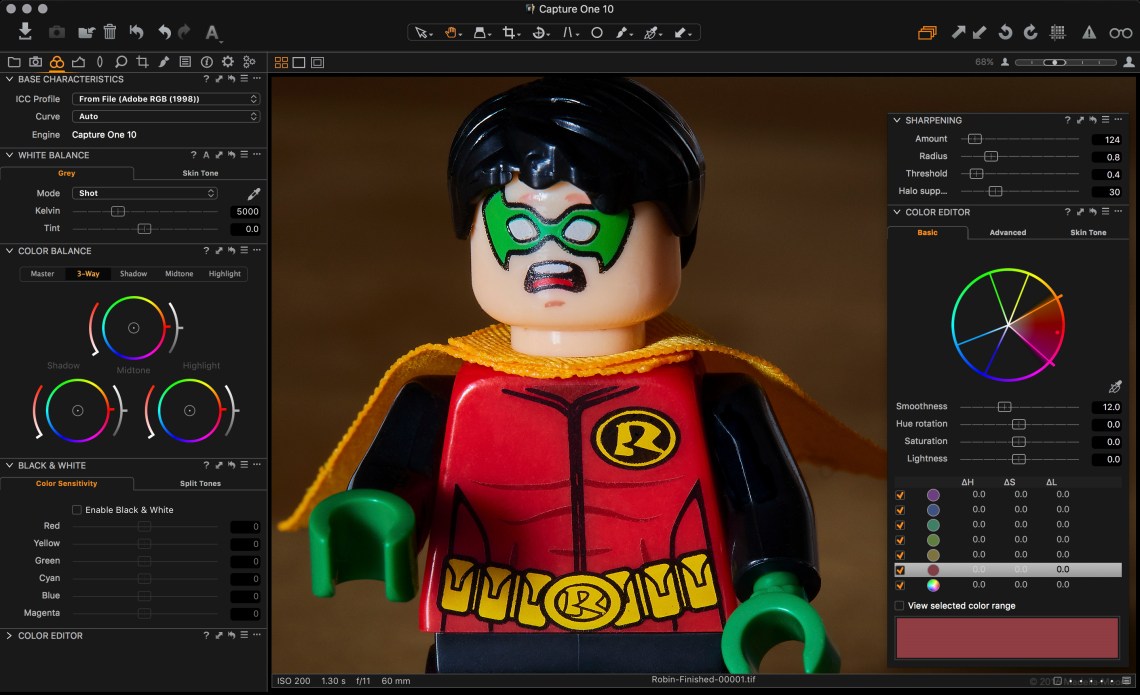Click the Color Editor picker eyedropper
Screen dimensions: 1140x695
pyautogui.click(x=1115, y=387)
